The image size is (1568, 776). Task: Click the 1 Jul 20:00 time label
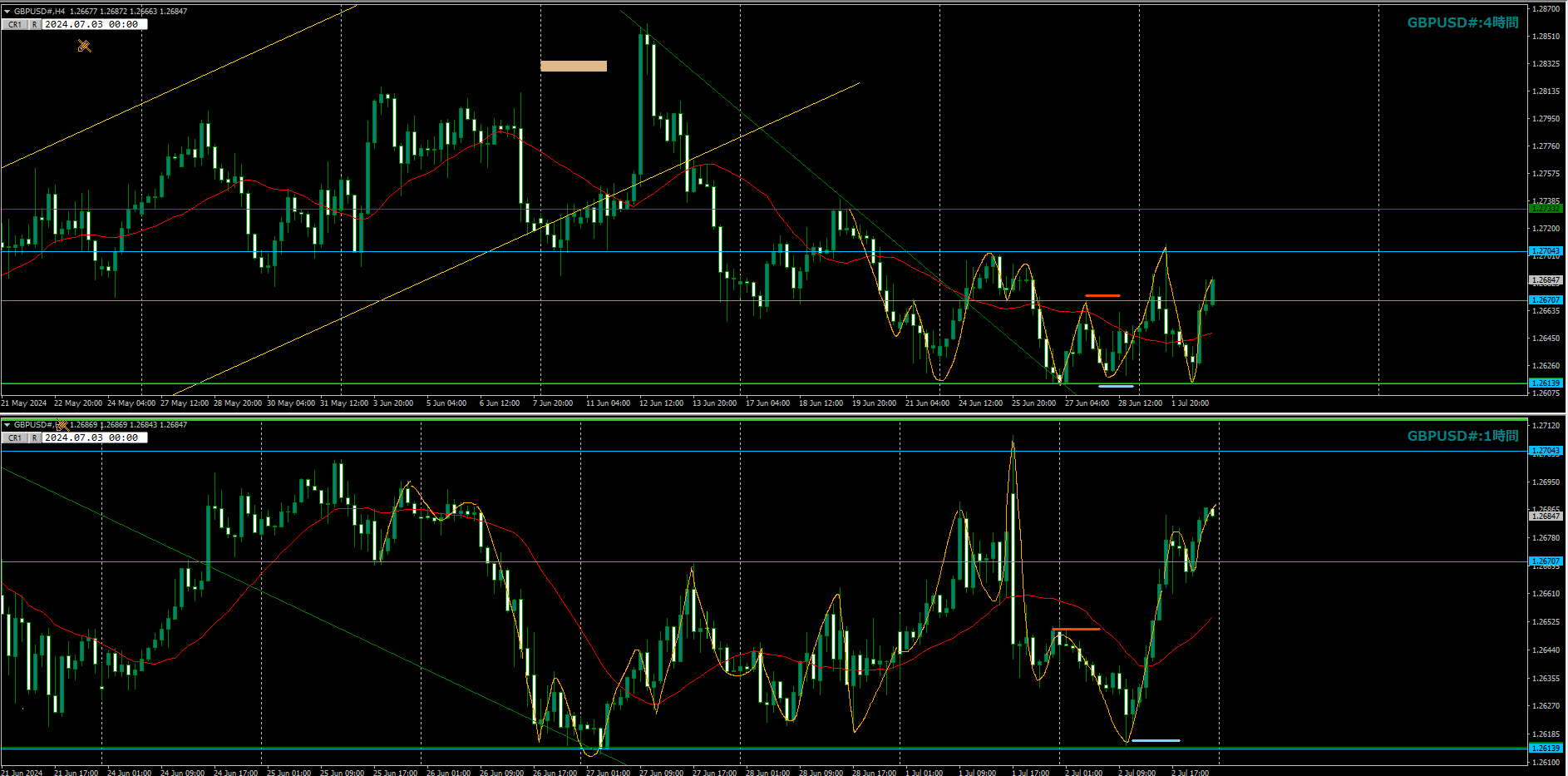coord(1191,403)
